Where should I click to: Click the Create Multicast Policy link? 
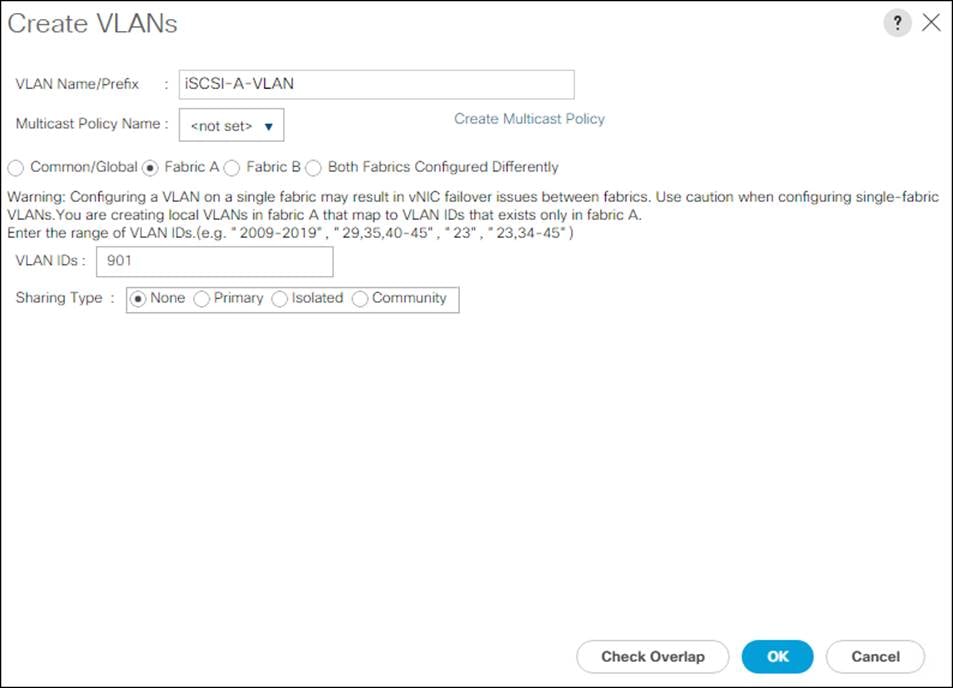(529, 119)
